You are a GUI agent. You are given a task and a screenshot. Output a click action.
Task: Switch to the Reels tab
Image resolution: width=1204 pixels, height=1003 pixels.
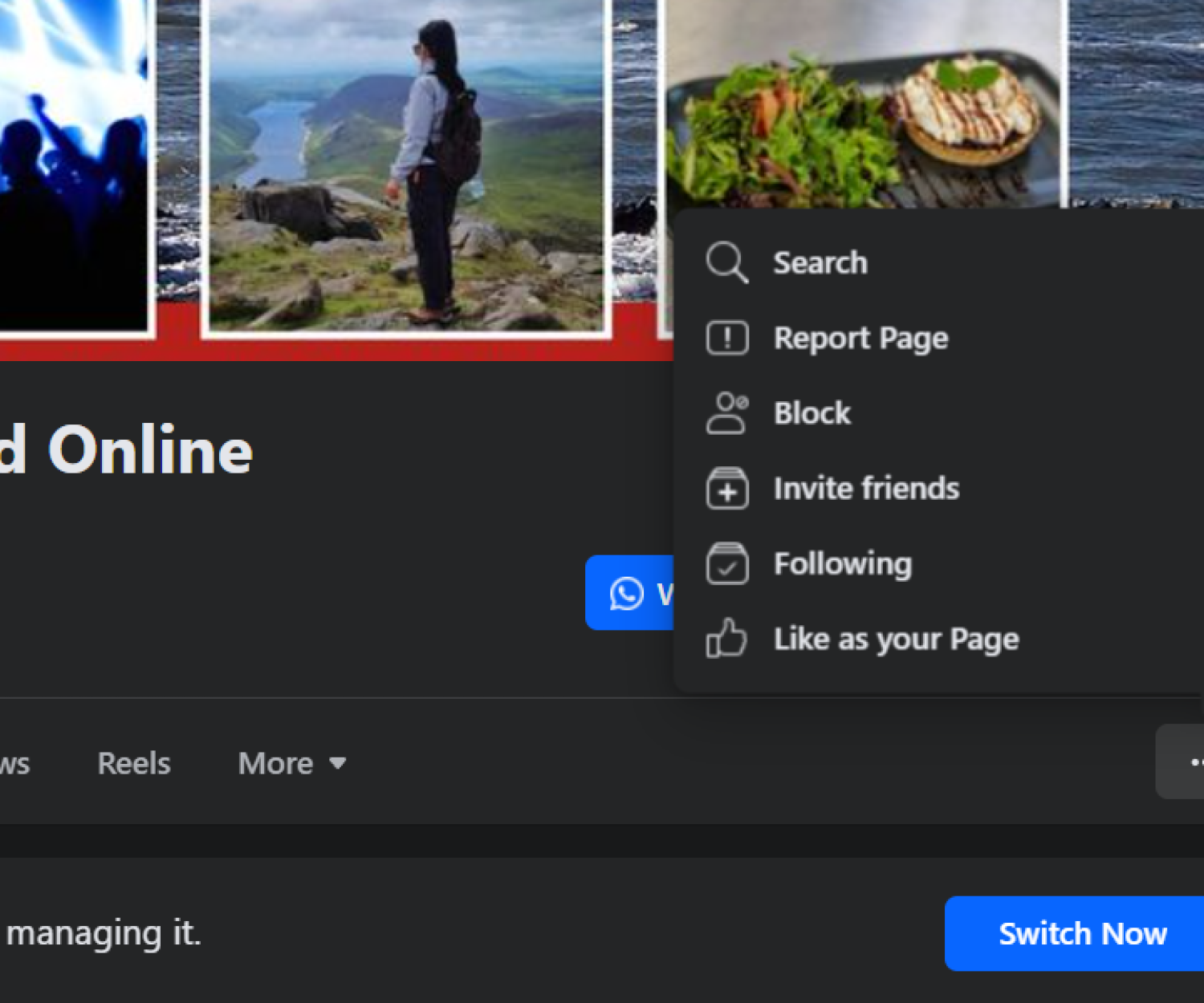134,763
